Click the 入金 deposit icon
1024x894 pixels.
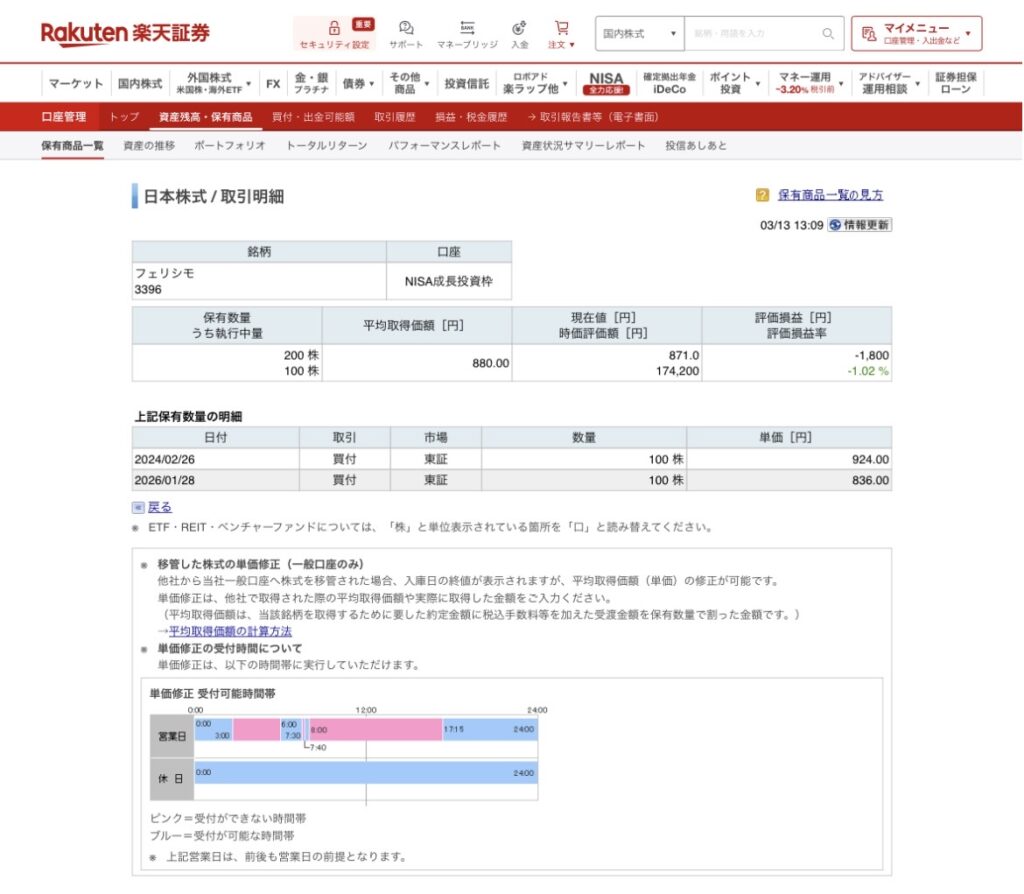coord(519,28)
